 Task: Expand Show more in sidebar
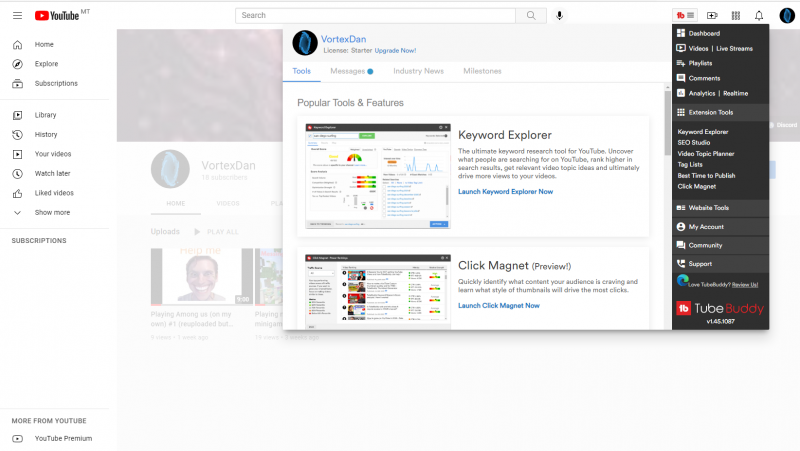click(52, 212)
